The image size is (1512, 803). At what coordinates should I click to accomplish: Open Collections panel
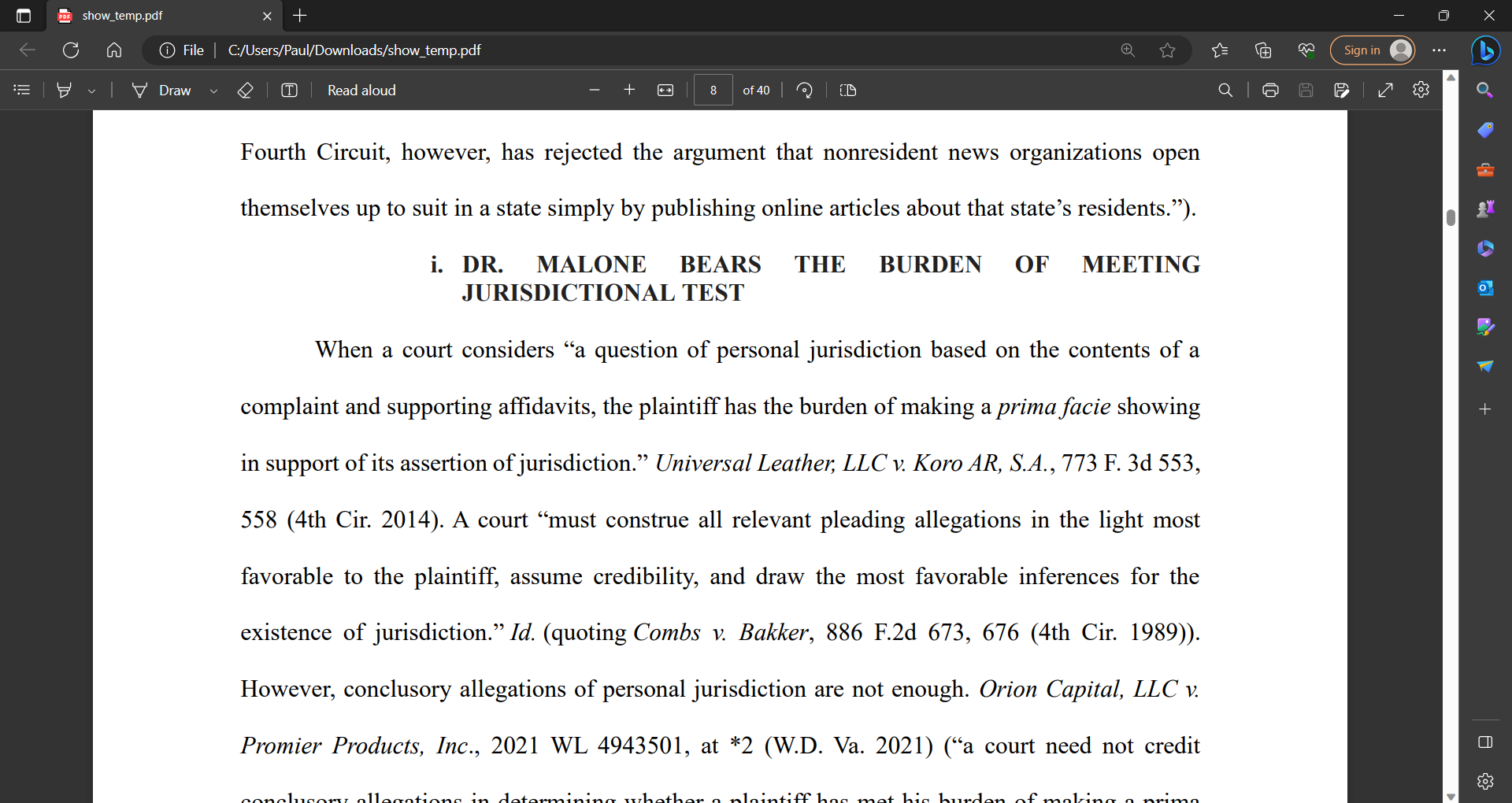(x=1263, y=50)
